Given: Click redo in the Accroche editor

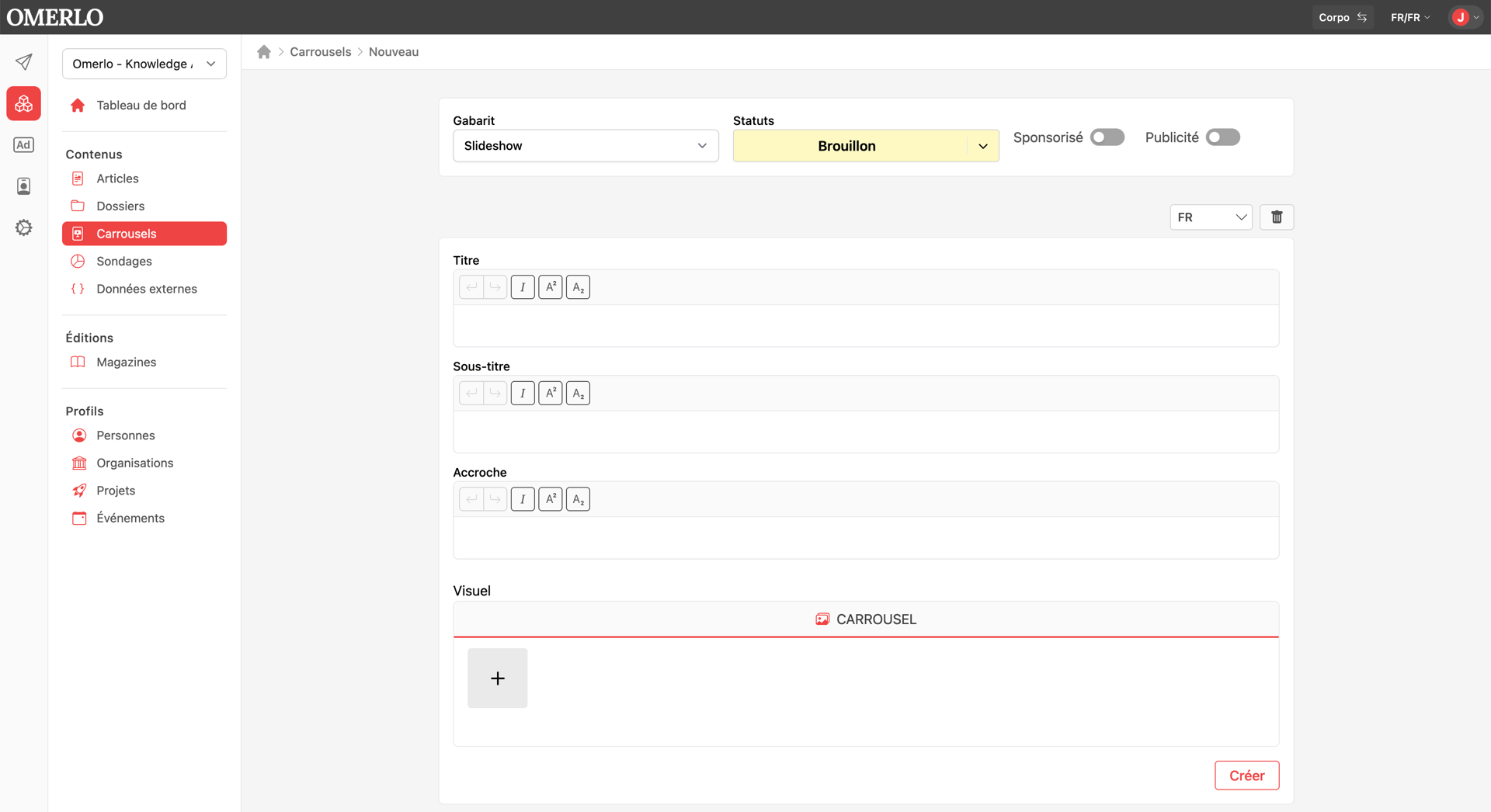Looking at the screenshot, I should tap(495, 499).
